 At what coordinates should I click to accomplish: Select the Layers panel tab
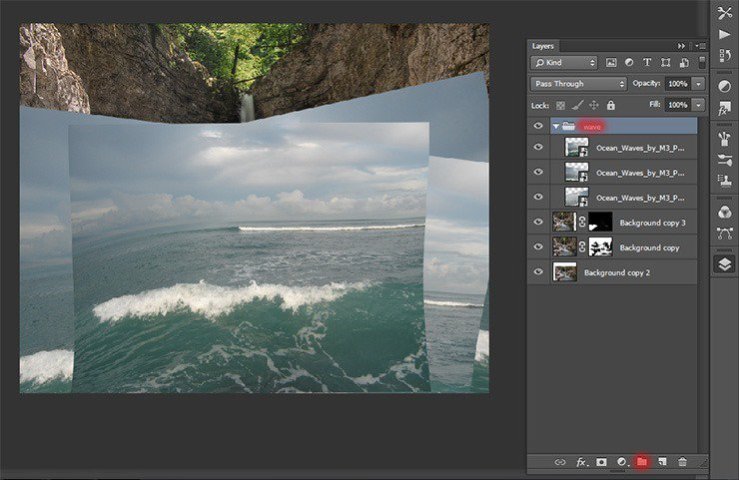(543, 46)
